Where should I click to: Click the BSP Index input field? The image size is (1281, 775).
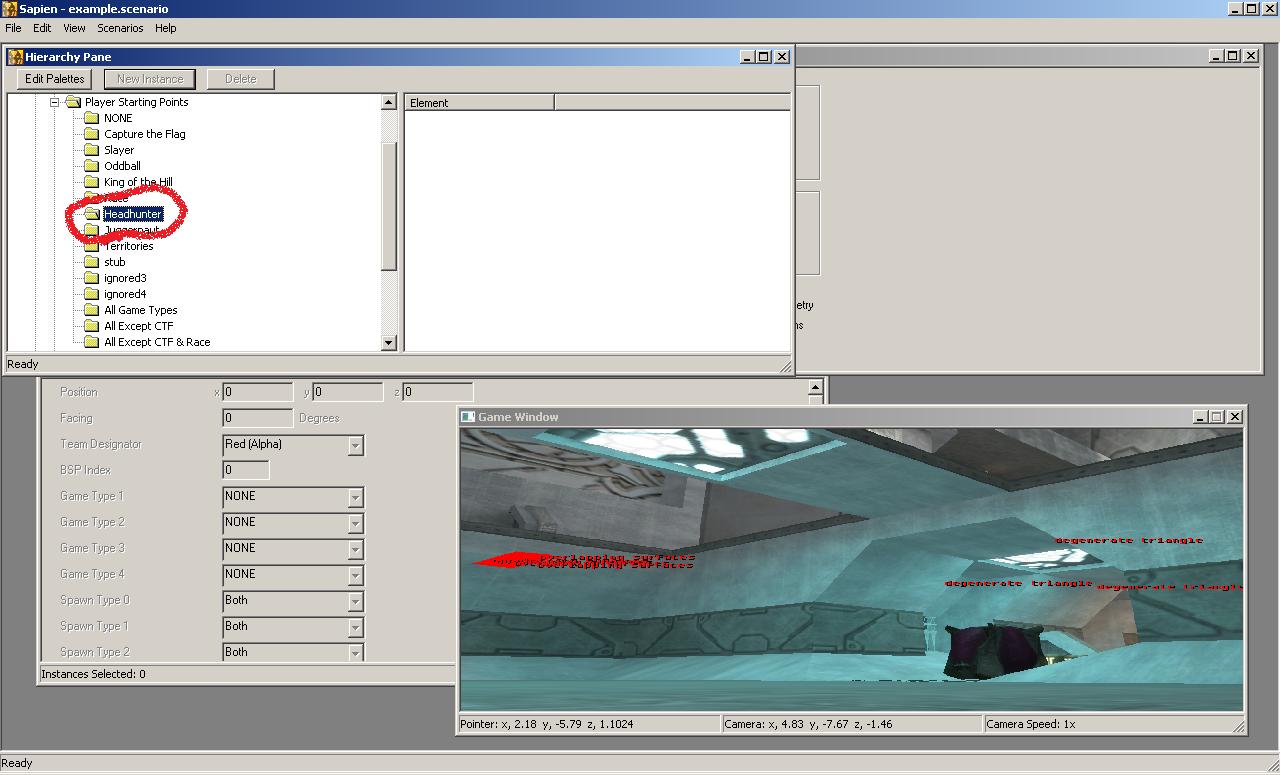(x=246, y=470)
